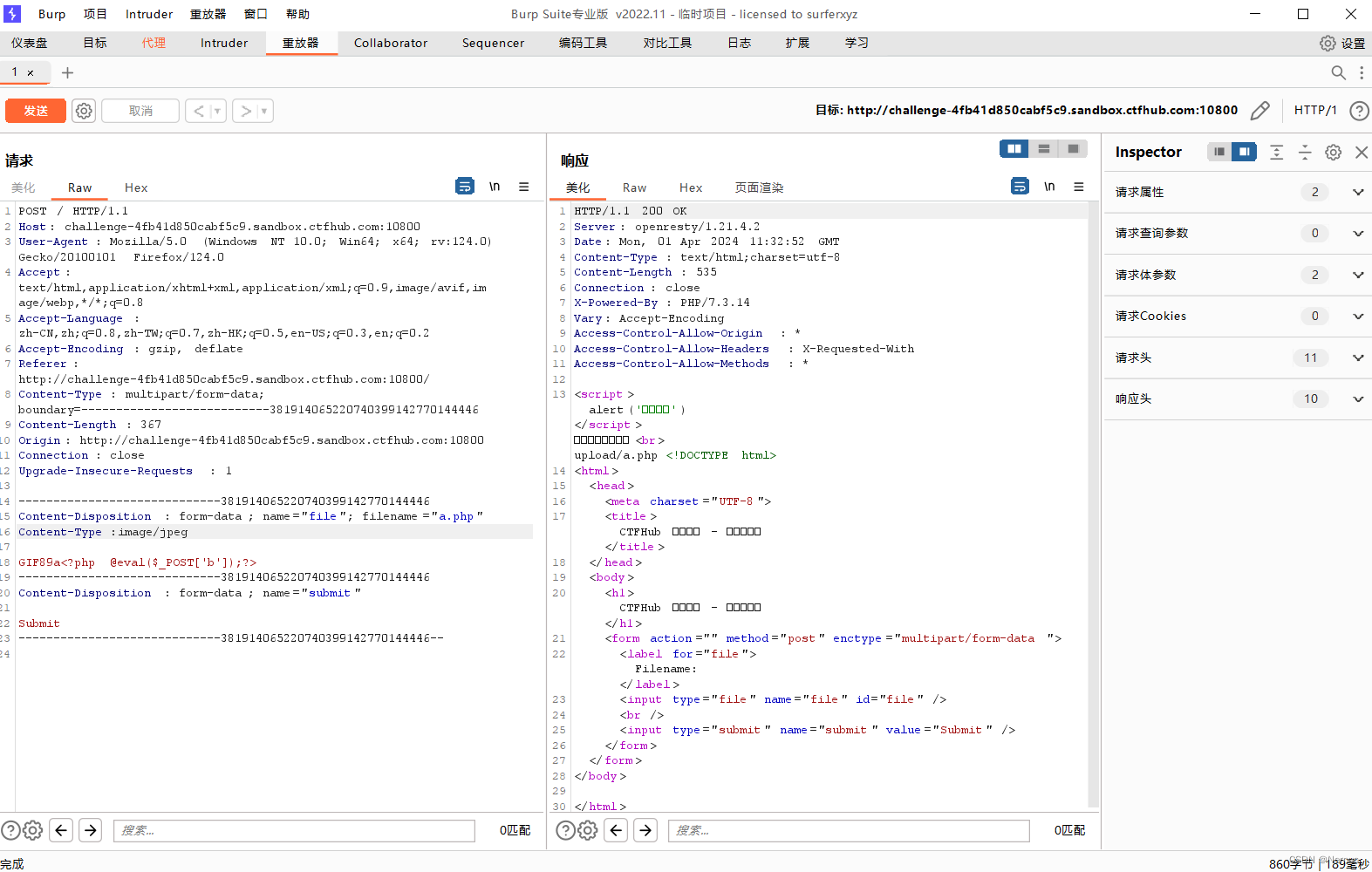Open history dropdown beside the < arrow
1372x872 pixels.
218,111
